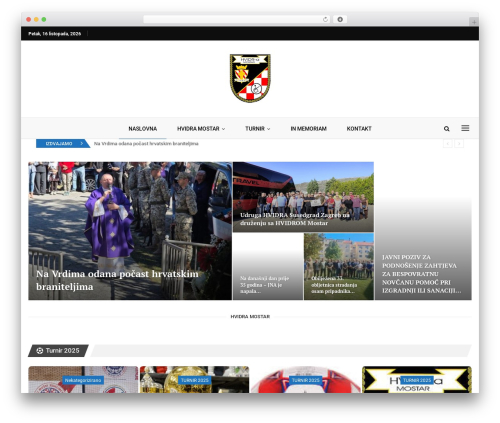Open ticker headline Na Vrdima odana počast

(146, 144)
